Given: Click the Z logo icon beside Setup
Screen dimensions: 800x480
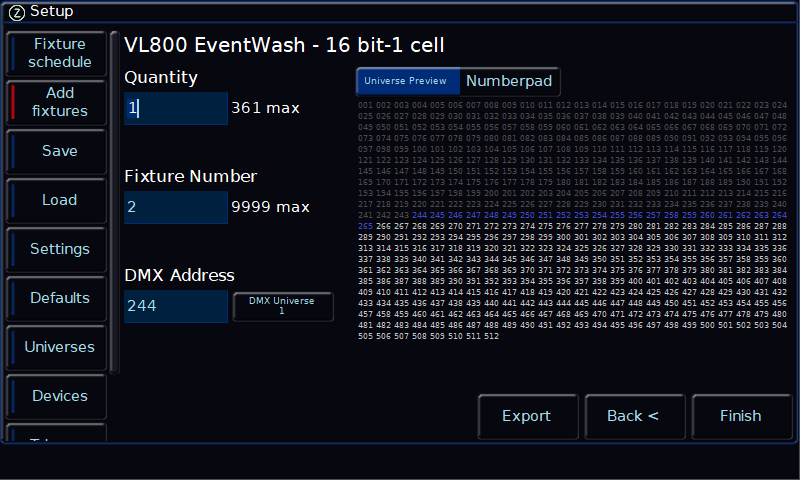Looking at the screenshot, I should 17,12.
